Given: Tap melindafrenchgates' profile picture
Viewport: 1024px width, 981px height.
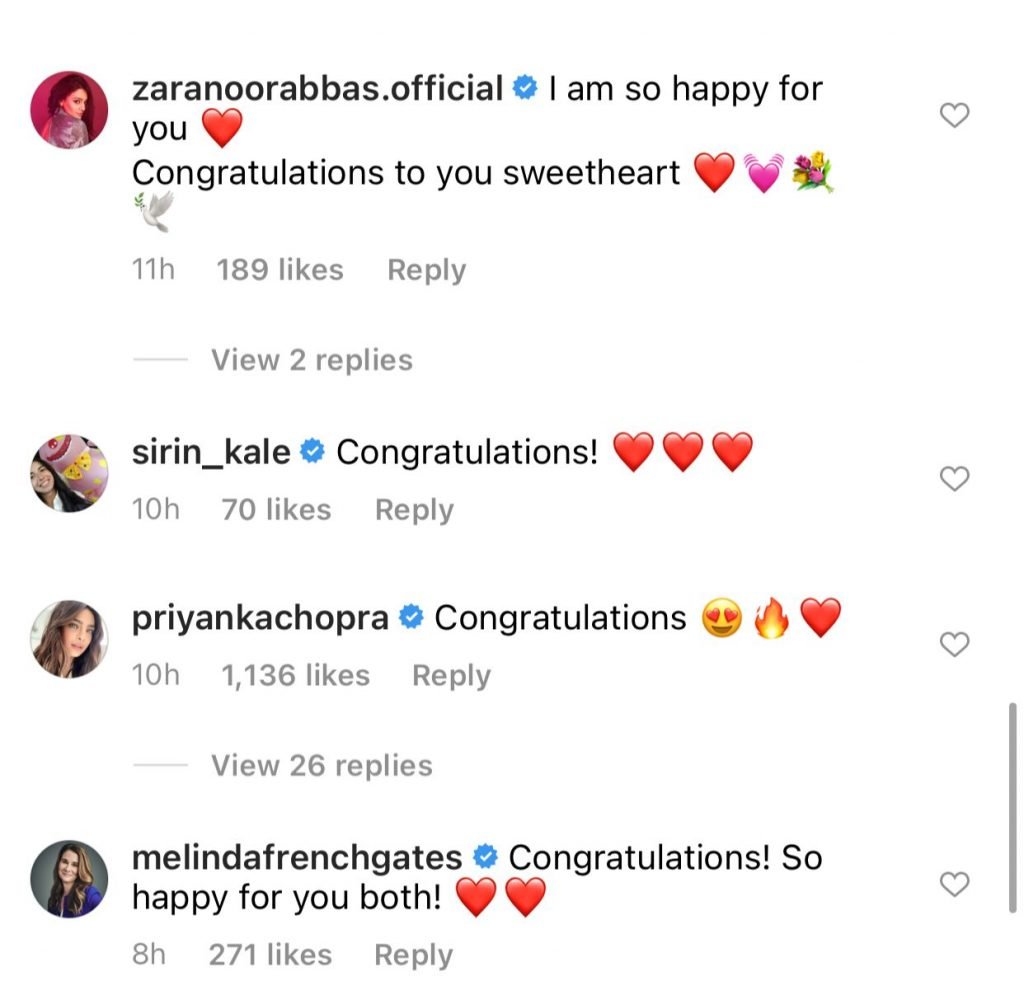Looking at the screenshot, I should tap(70, 878).
